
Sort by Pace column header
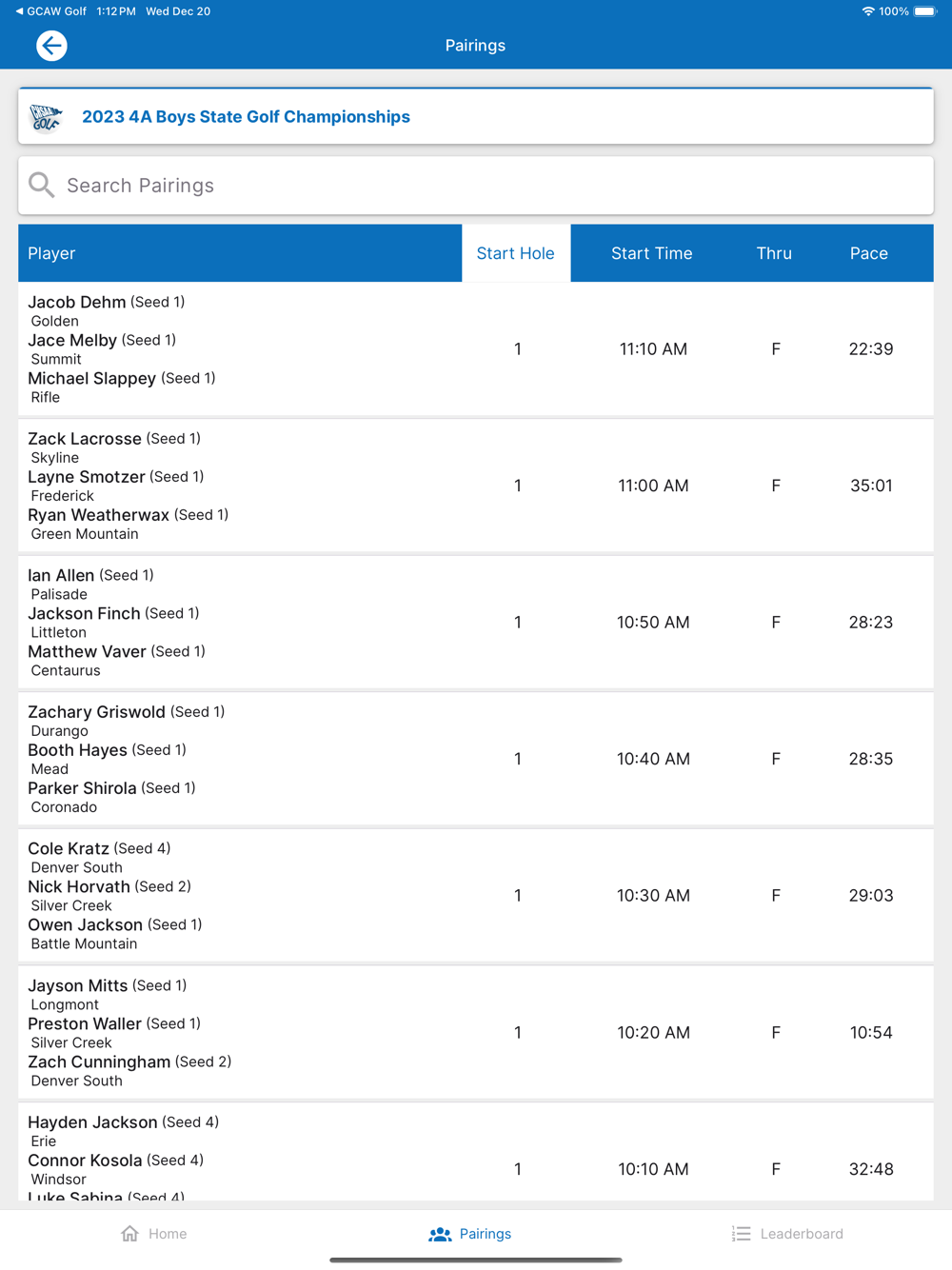click(x=869, y=253)
